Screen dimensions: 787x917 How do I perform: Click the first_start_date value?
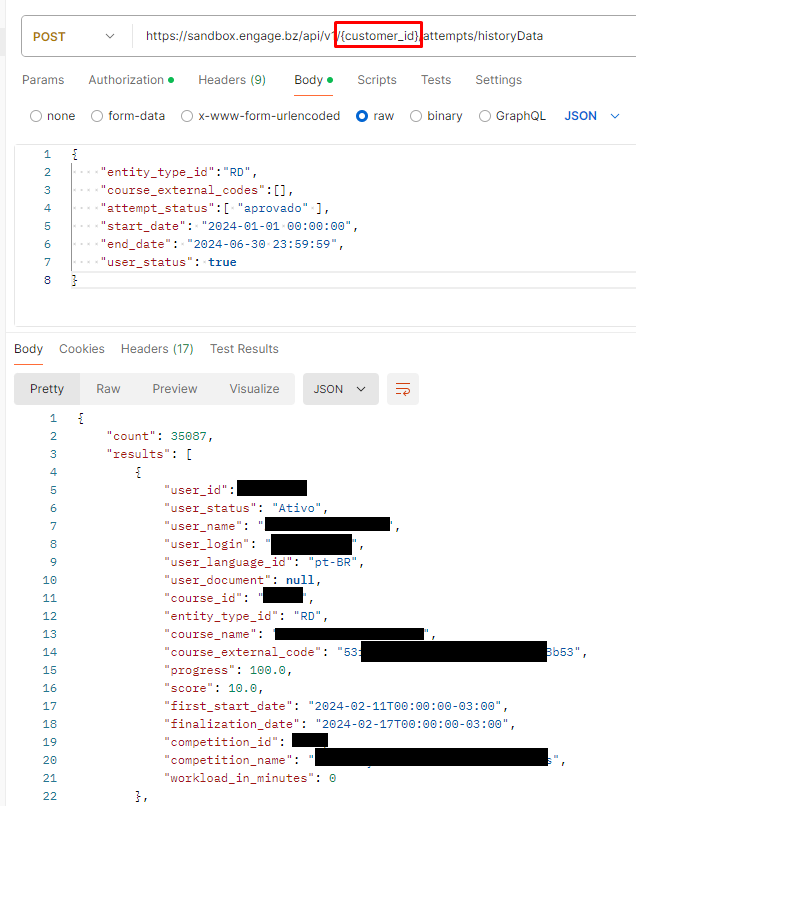coord(405,706)
